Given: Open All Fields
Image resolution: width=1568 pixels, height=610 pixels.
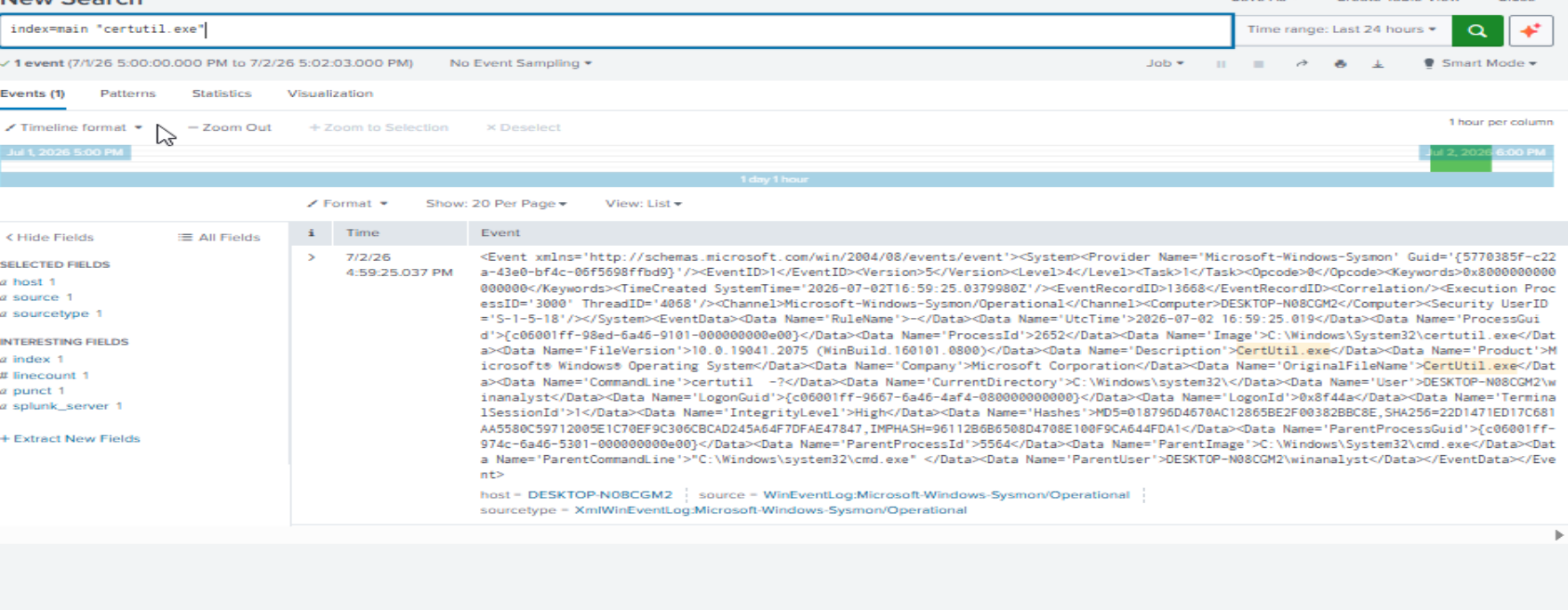Looking at the screenshot, I should (x=219, y=238).
